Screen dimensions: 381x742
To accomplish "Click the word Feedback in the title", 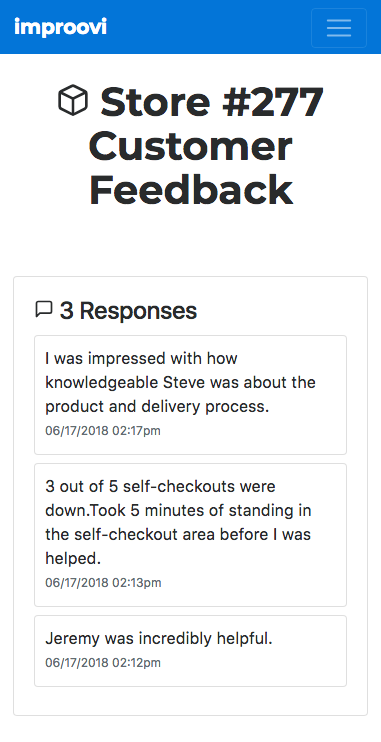I will point(191,190).
